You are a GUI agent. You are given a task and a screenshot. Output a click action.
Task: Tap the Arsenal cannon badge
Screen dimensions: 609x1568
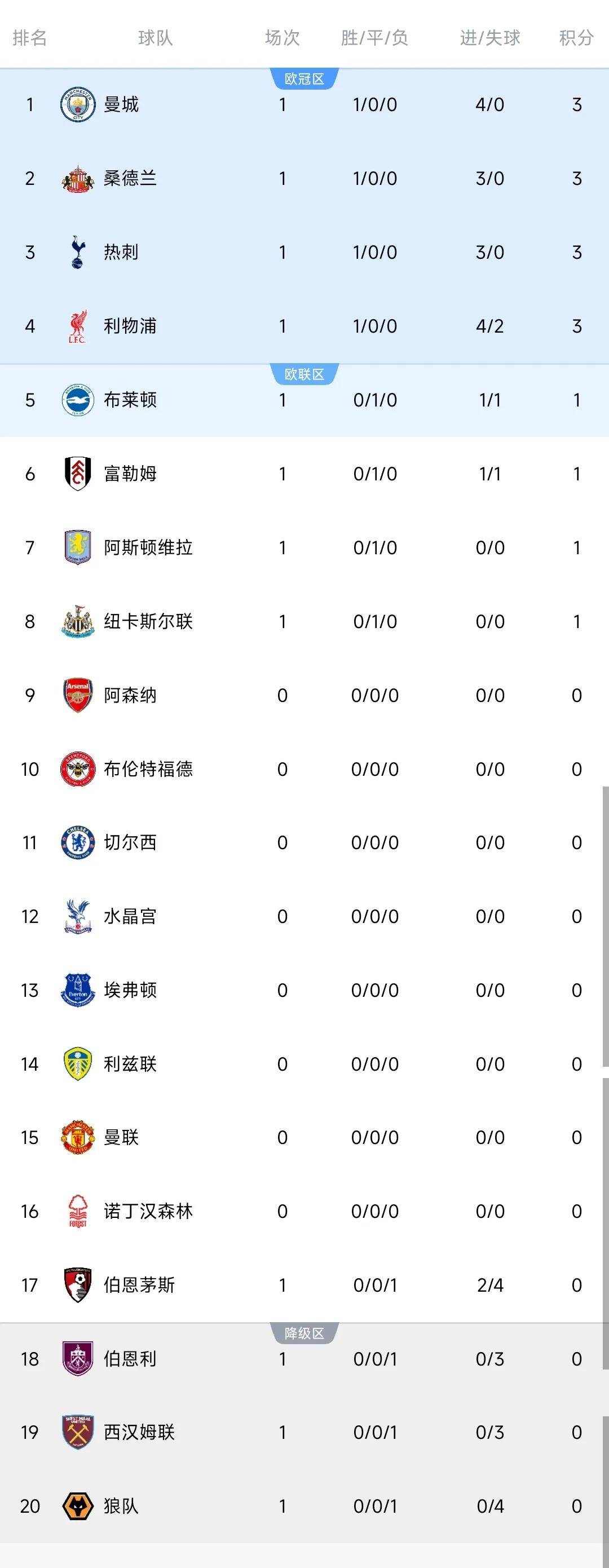(x=78, y=695)
